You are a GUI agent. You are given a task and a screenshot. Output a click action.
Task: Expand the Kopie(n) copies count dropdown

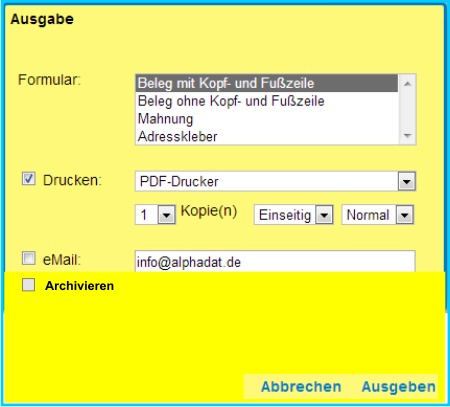click(x=166, y=215)
